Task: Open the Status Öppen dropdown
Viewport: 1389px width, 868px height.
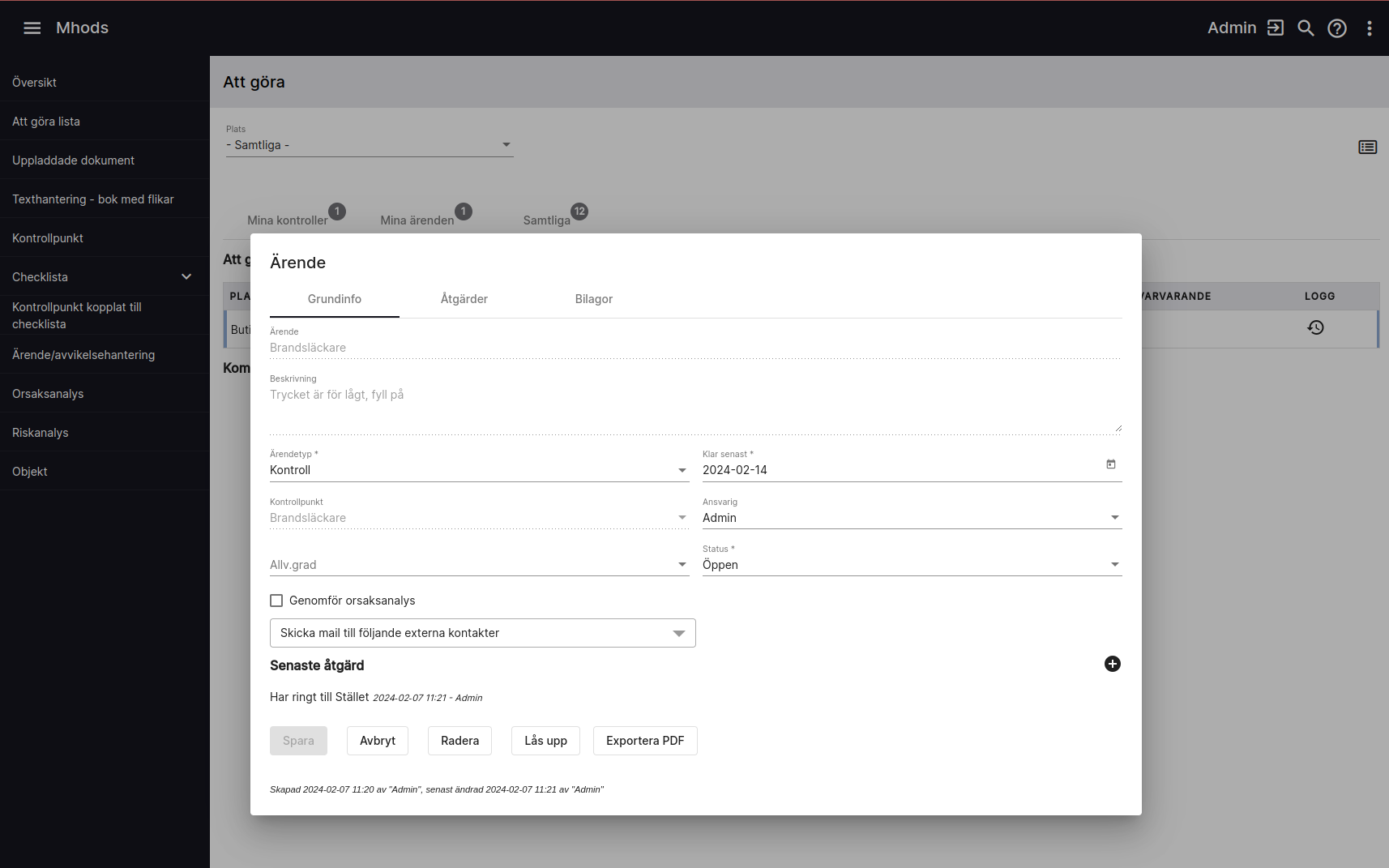Action: pos(912,565)
